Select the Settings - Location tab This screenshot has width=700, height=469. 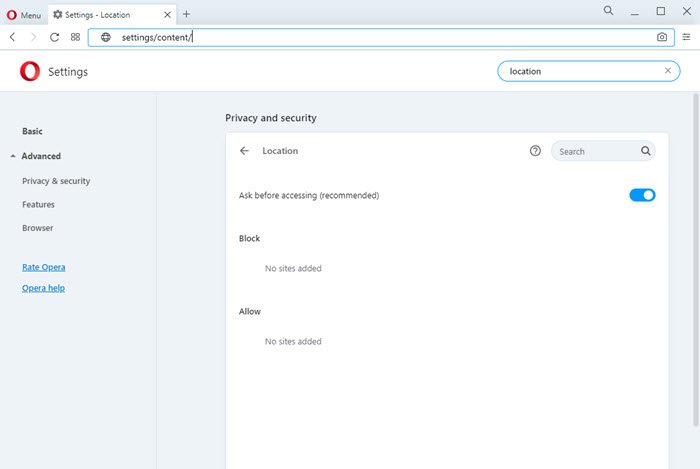[112, 15]
